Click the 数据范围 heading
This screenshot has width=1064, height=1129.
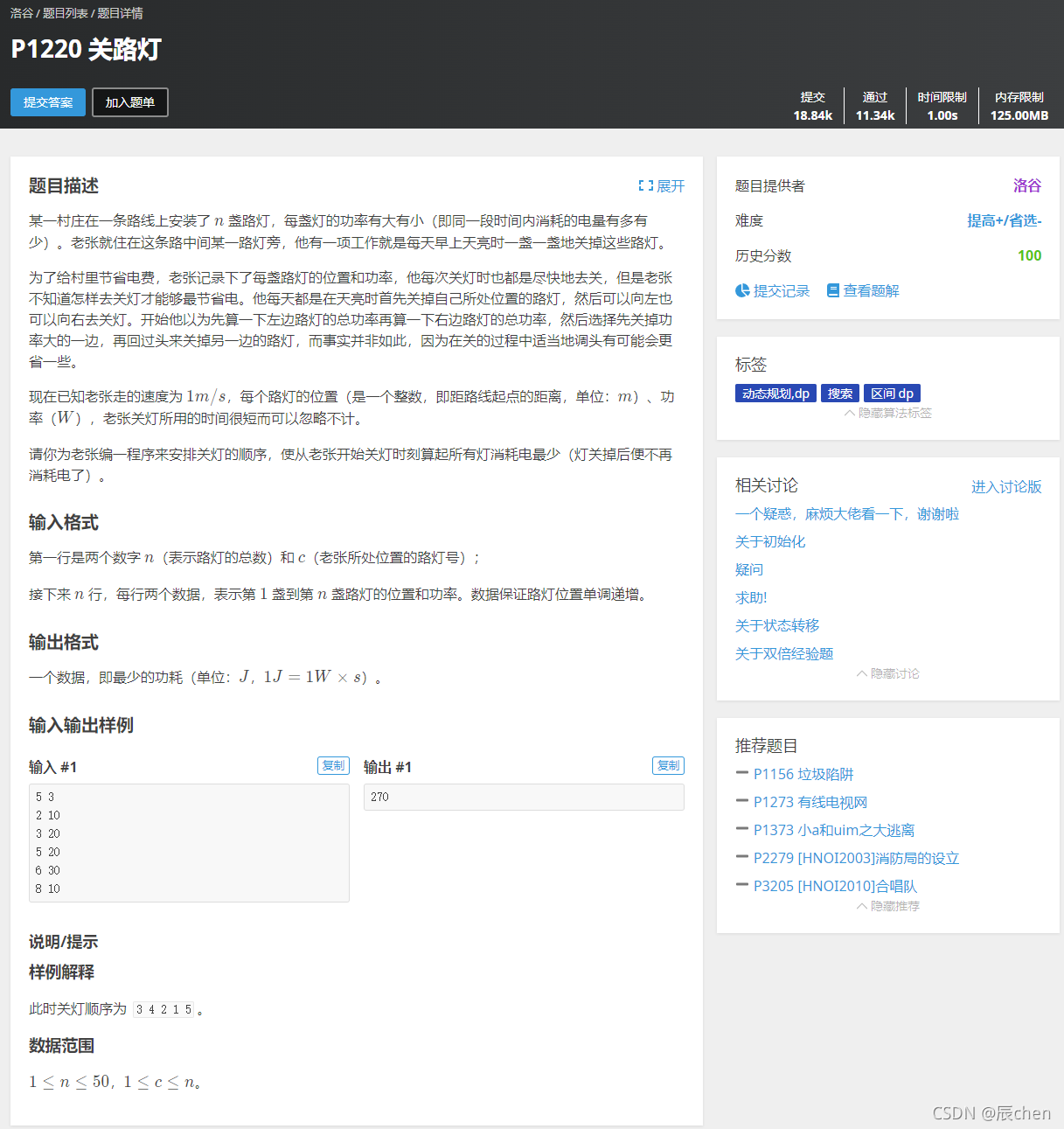pyautogui.click(x=61, y=1045)
